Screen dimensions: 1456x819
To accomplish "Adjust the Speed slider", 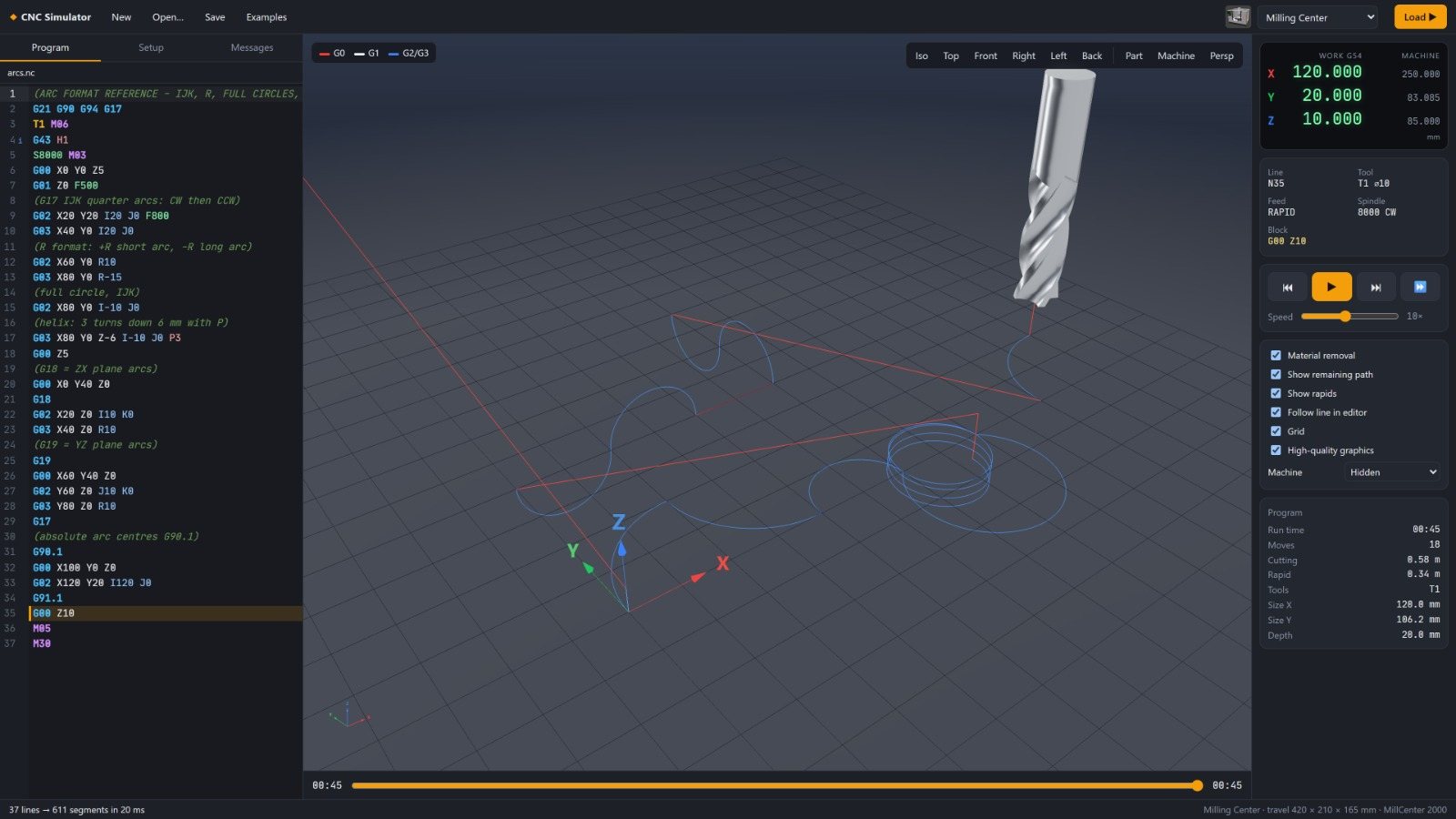I will point(1350,317).
